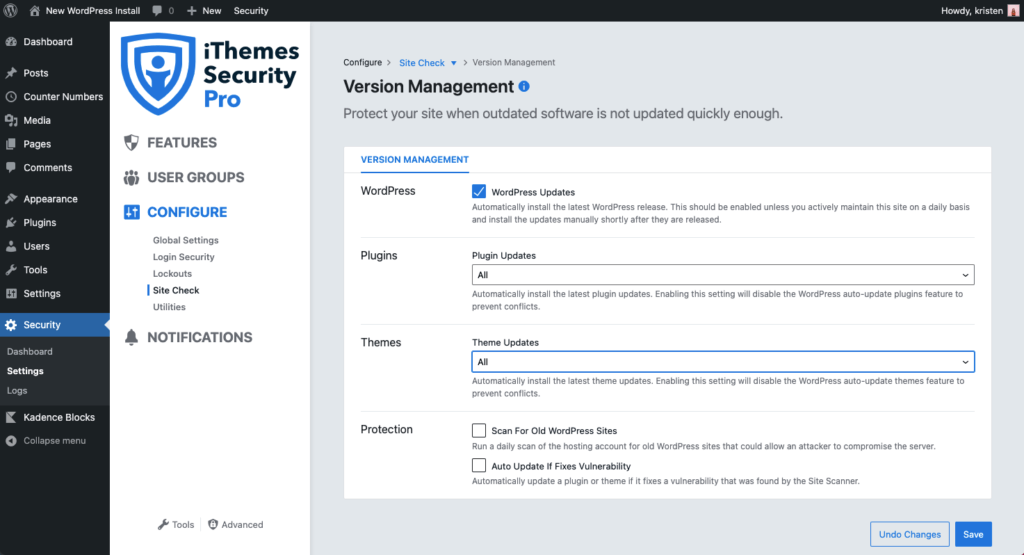Enable Scan For Old WordPress Sites checkbox

479,430
